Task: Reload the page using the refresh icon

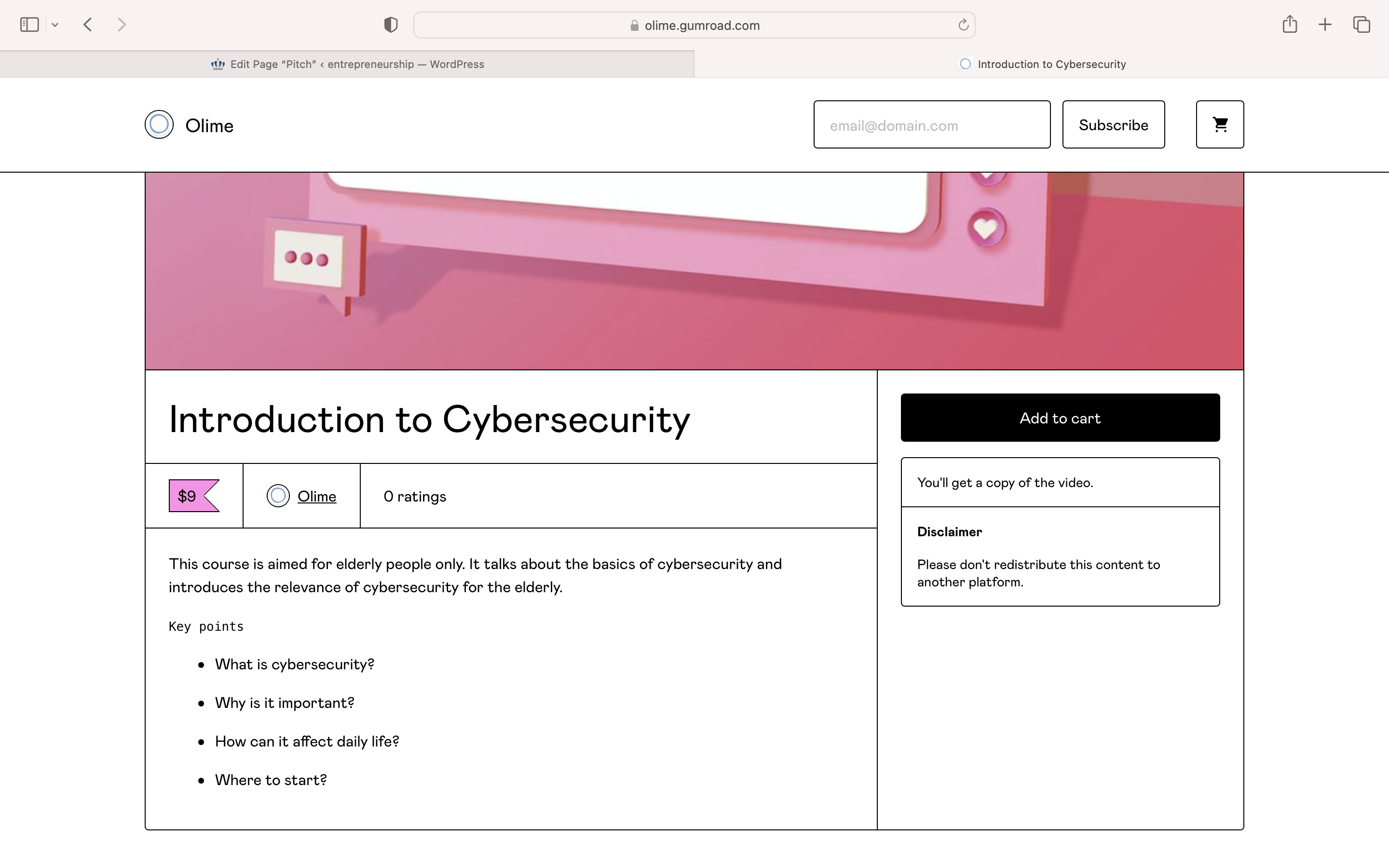Action: (963, 25)
